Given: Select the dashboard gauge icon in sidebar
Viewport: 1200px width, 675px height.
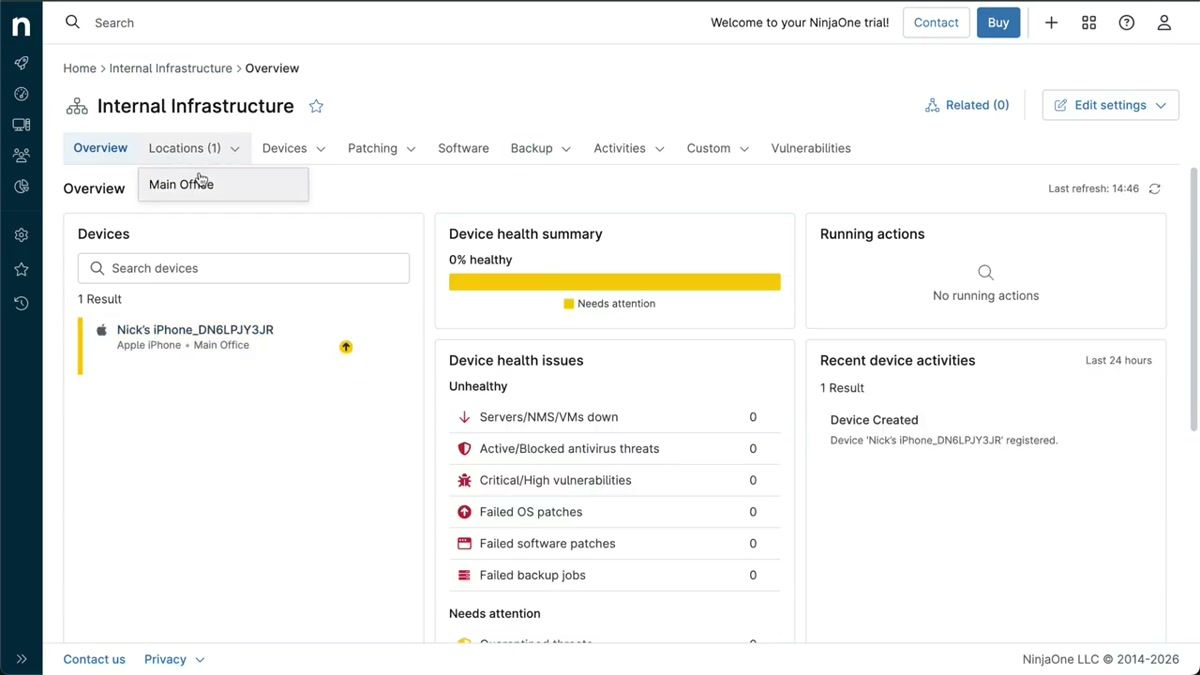Looking at the screenshot, I should click(21, 93).
